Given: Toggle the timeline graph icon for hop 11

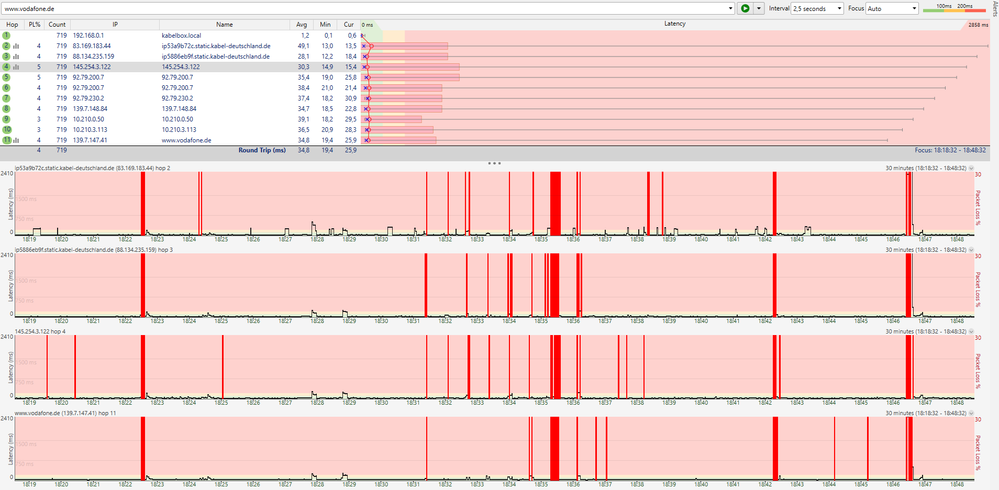Looking at the screenshot, I should (x=16, y=140).
